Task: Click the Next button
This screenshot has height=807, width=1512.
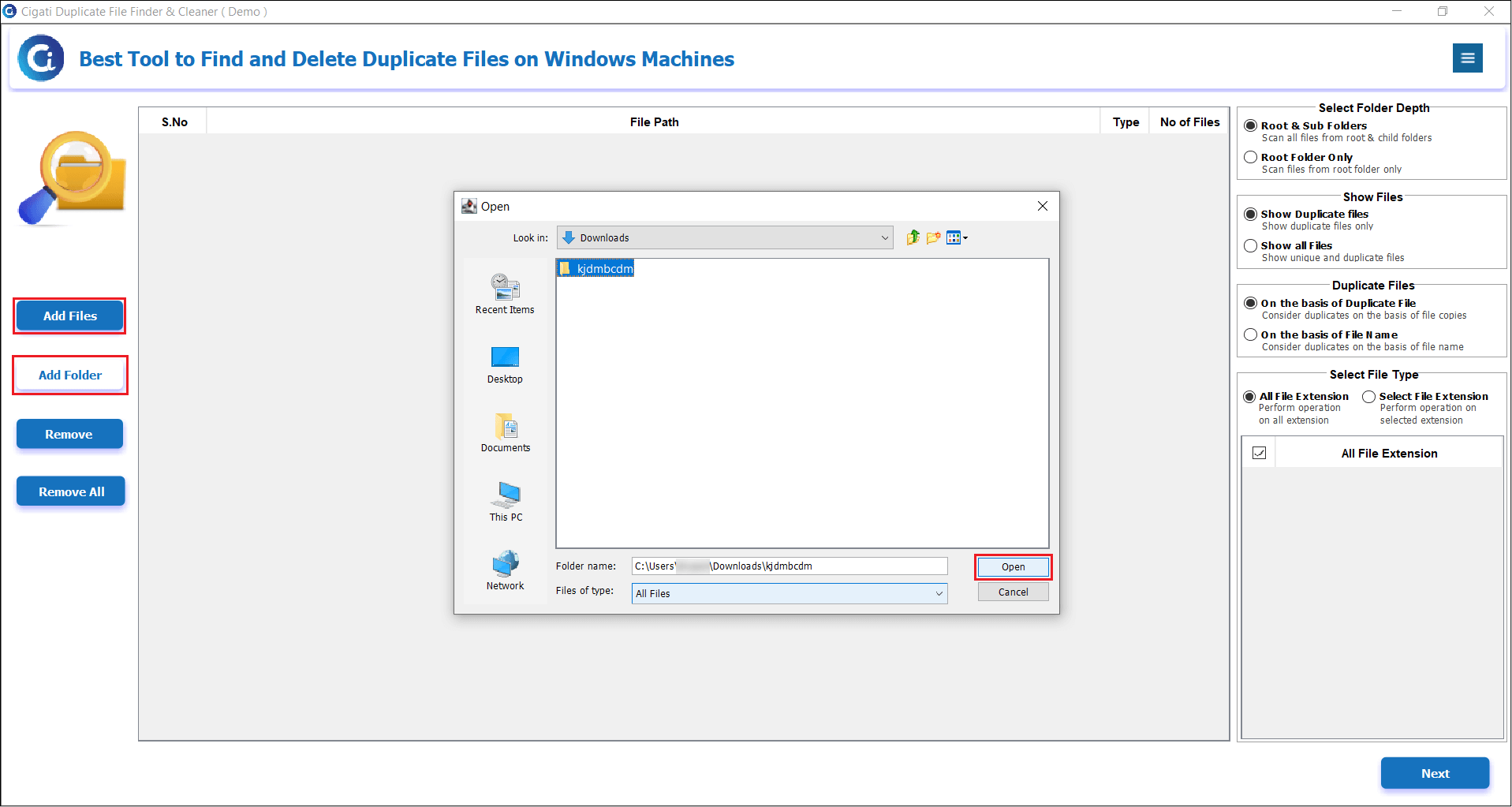Action: 1435,773
